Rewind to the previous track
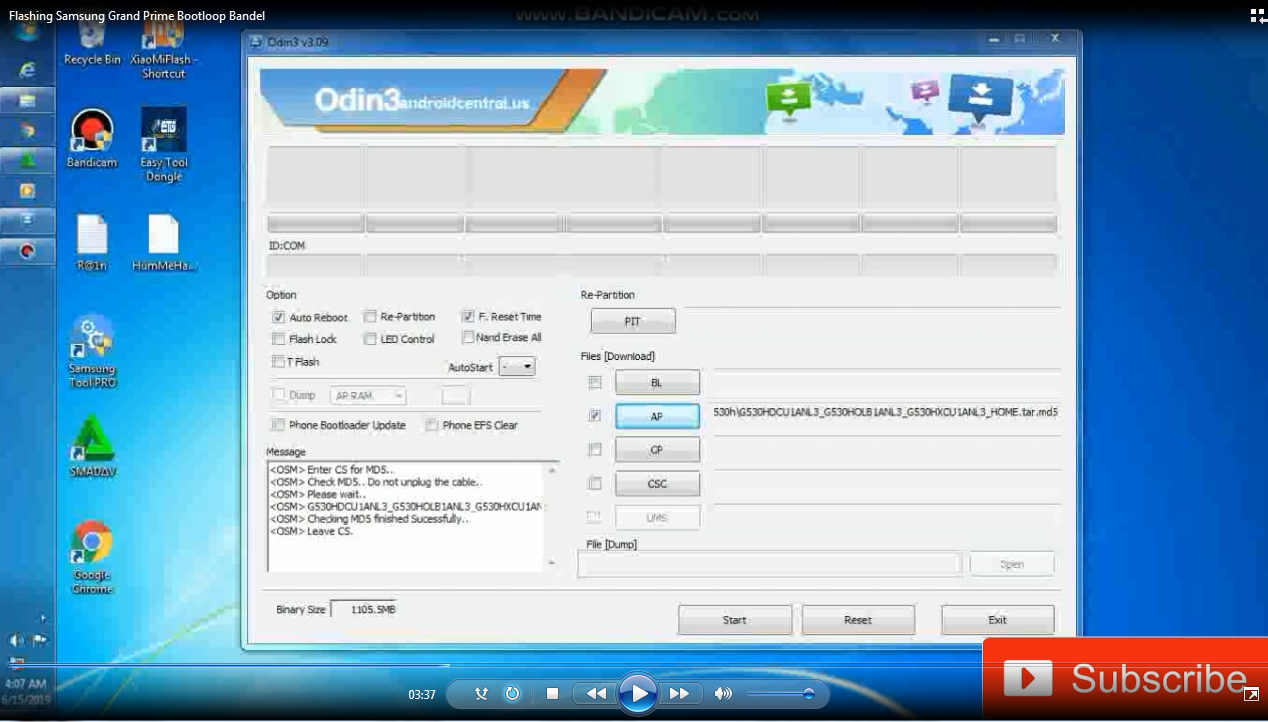 596,693
